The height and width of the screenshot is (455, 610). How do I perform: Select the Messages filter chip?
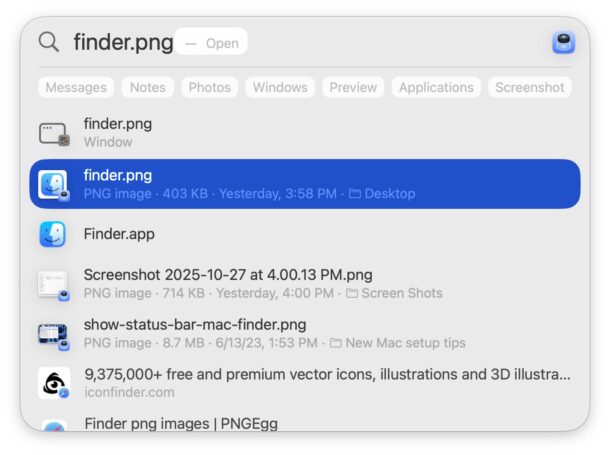click(x=76, y=87)
